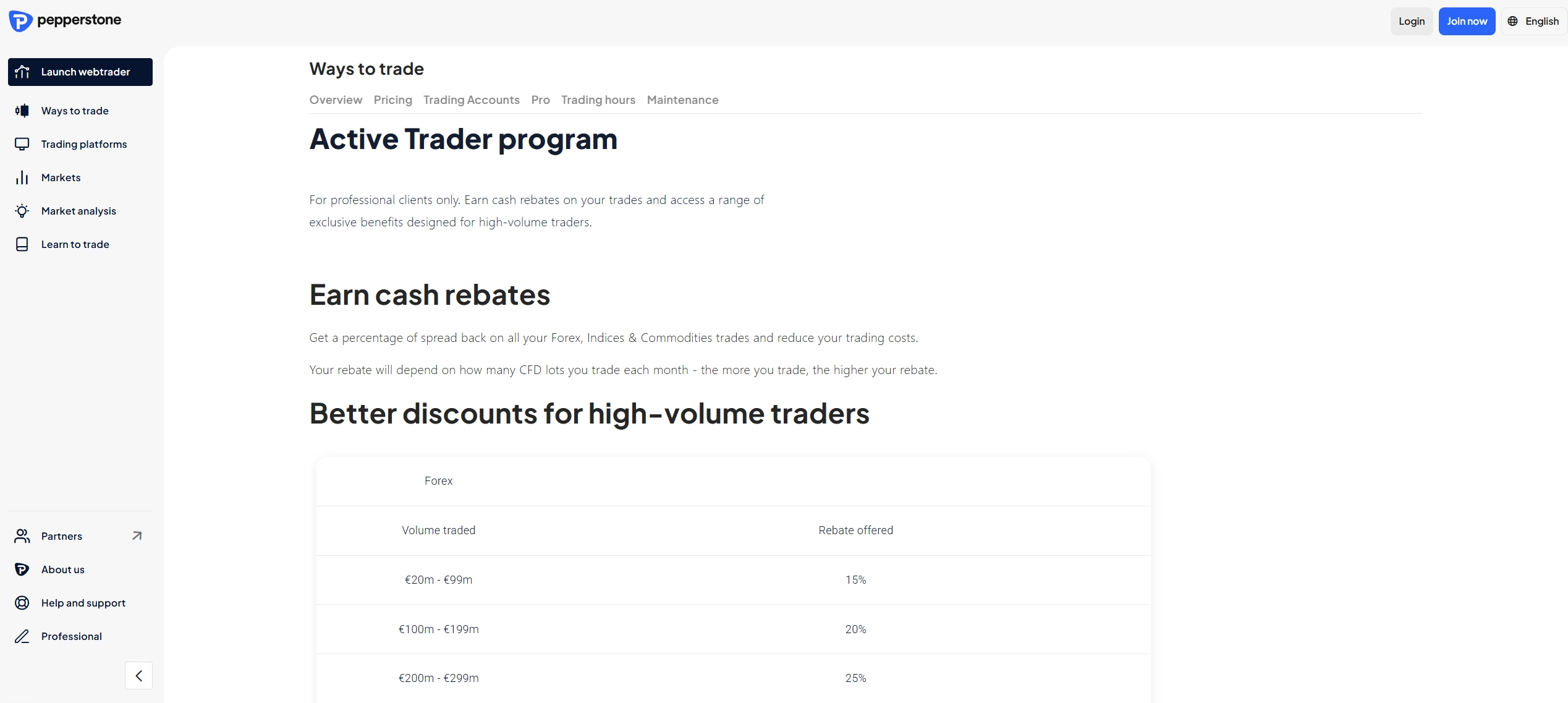
Task: Click the Help and support lifebuoy icon
Action: 22,603
